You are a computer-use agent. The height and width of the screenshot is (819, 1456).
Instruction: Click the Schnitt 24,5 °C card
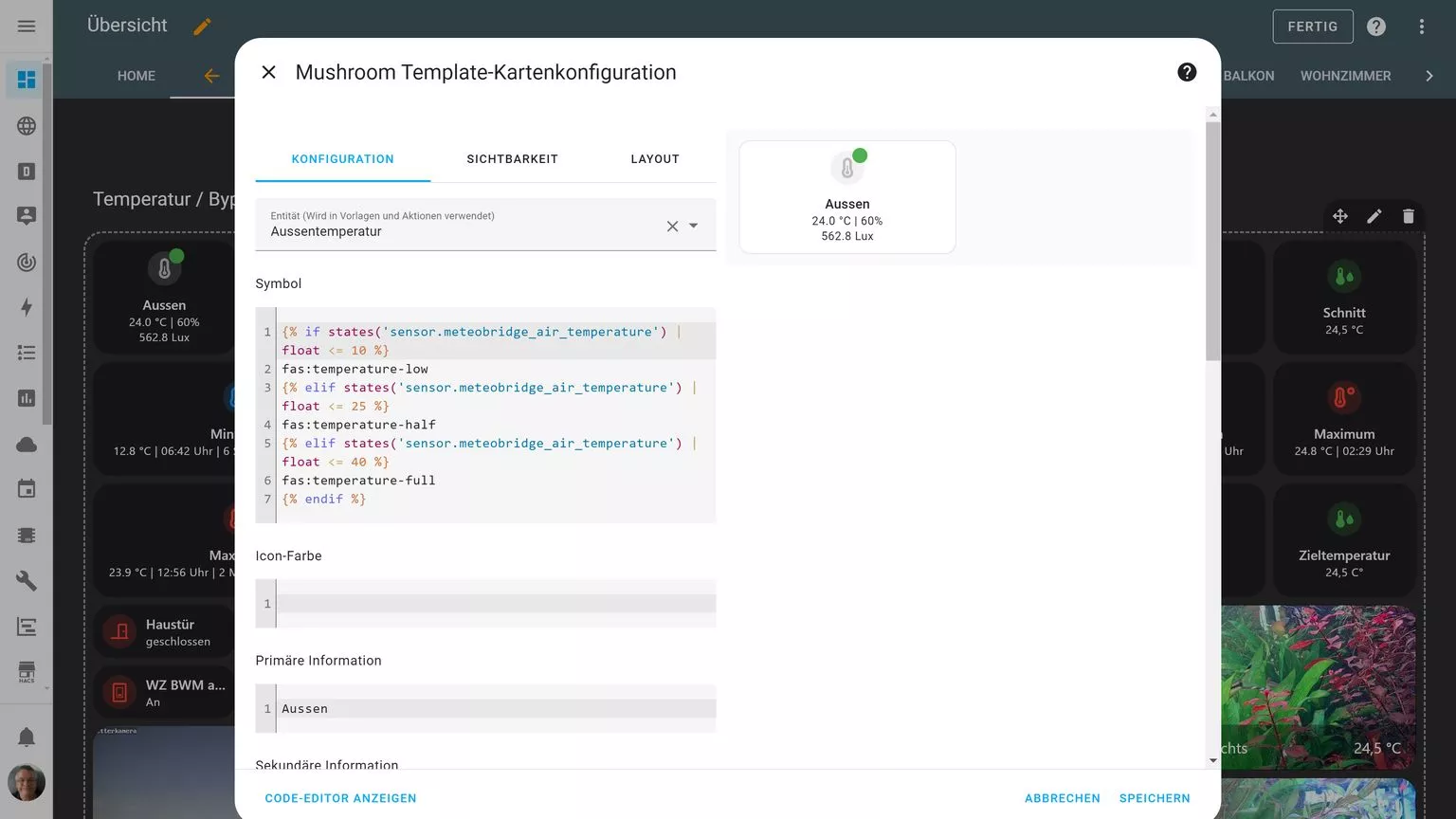point(1344,298)
